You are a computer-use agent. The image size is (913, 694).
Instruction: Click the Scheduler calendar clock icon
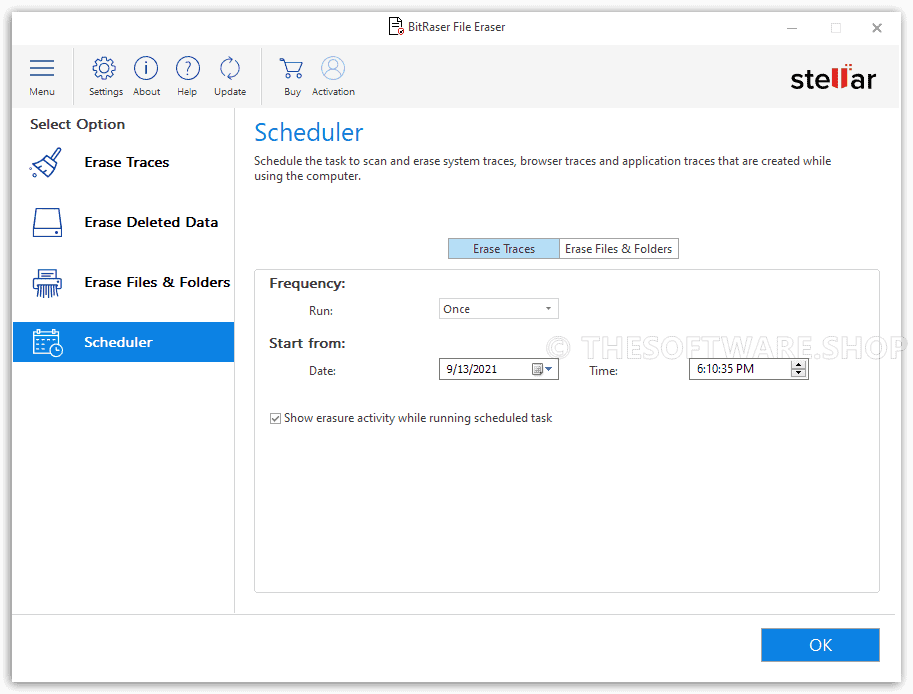click(x=48, y=342)
